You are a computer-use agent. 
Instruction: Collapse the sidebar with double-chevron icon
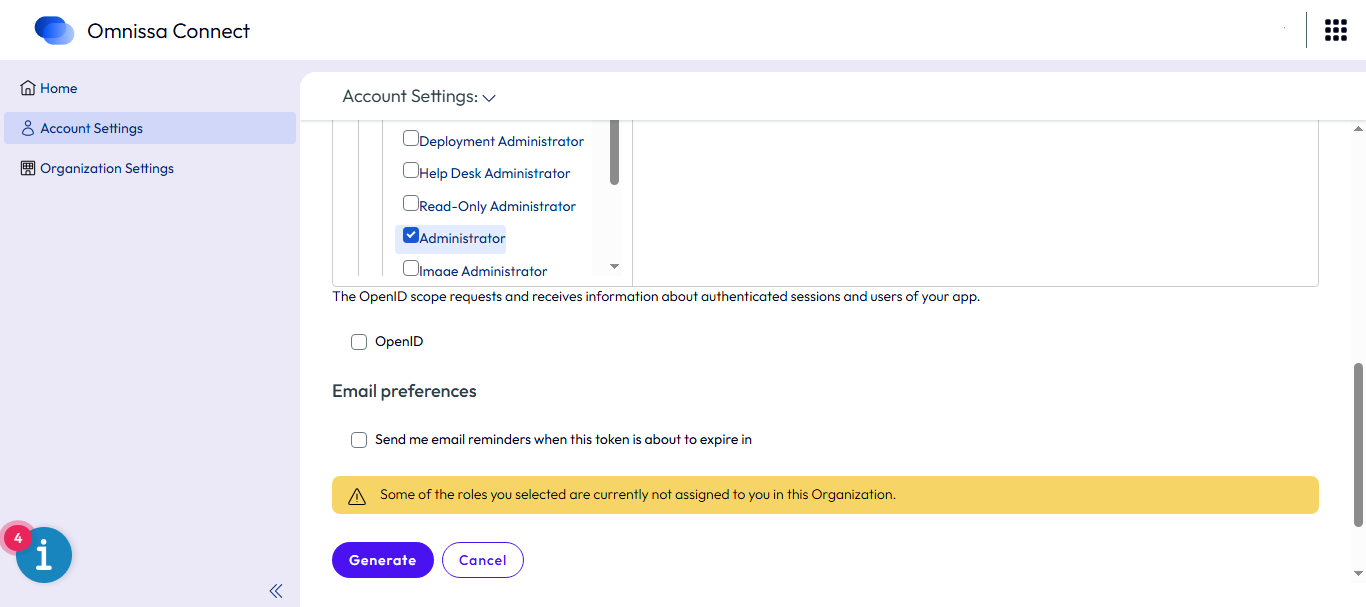tap(276, 591)
